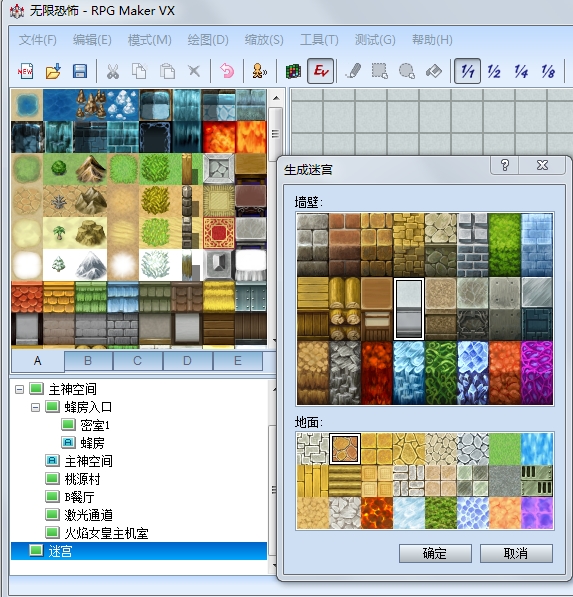573x597 pixels.
Task: Click the Delete X icon
Action: (x=194, y=71)
